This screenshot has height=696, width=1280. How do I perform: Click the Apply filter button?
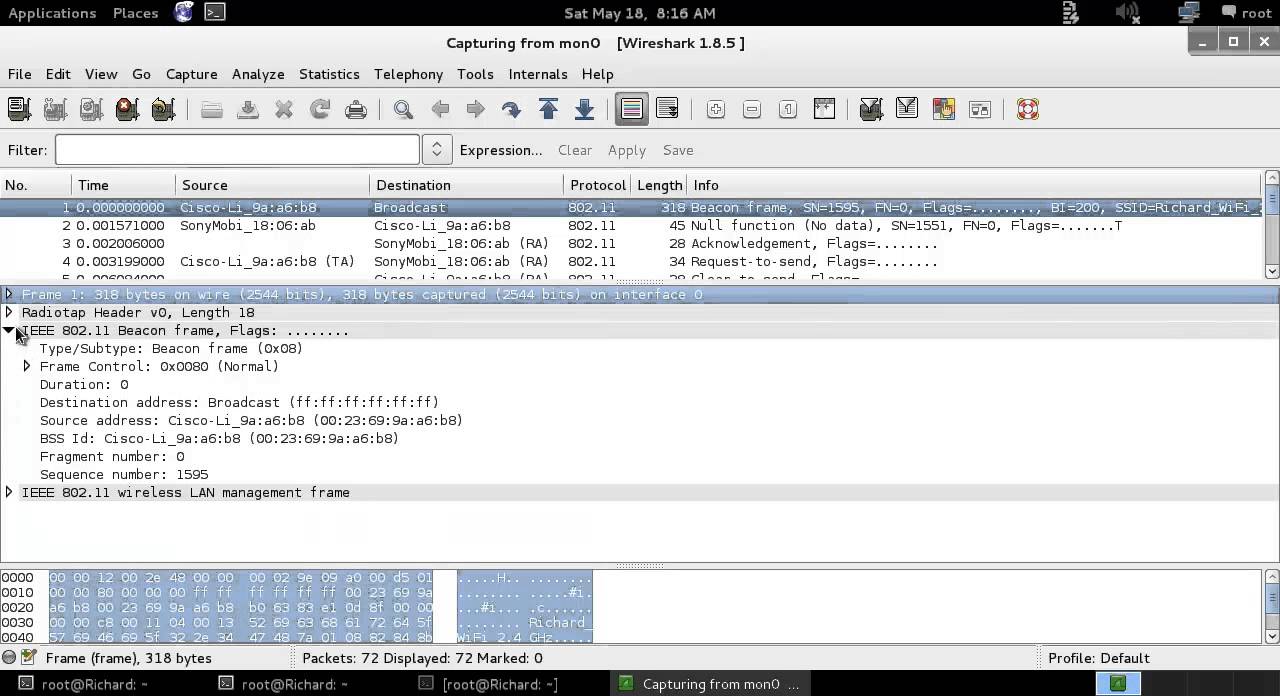click(627, 150)
